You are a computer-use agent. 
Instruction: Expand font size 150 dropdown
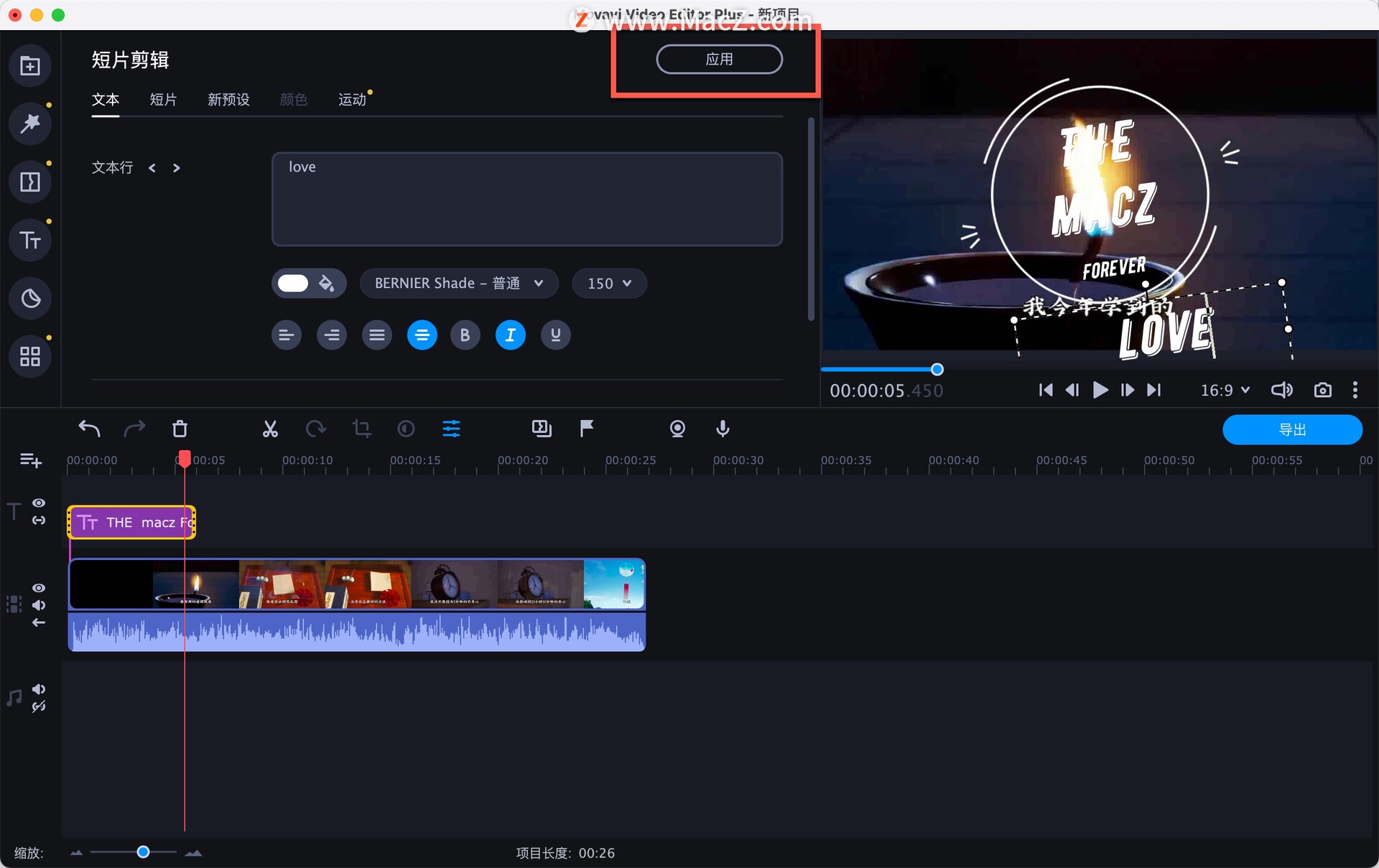[x=609, y=284]
